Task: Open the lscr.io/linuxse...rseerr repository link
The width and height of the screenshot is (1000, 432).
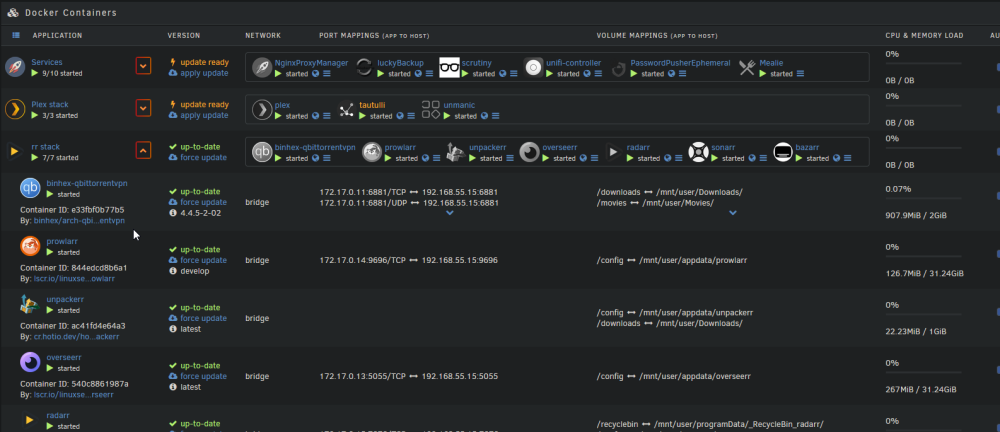Action: (x=73, y=394)
